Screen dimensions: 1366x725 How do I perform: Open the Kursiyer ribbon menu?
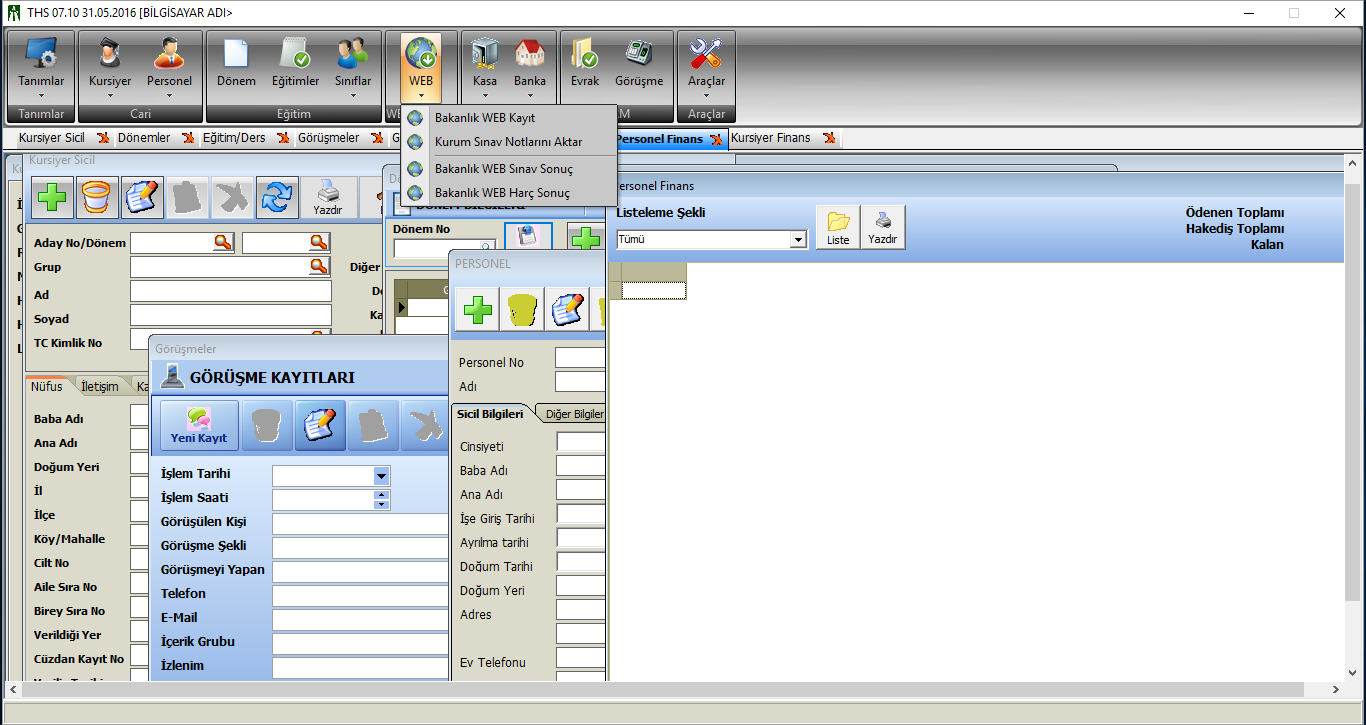pos(110,65)
